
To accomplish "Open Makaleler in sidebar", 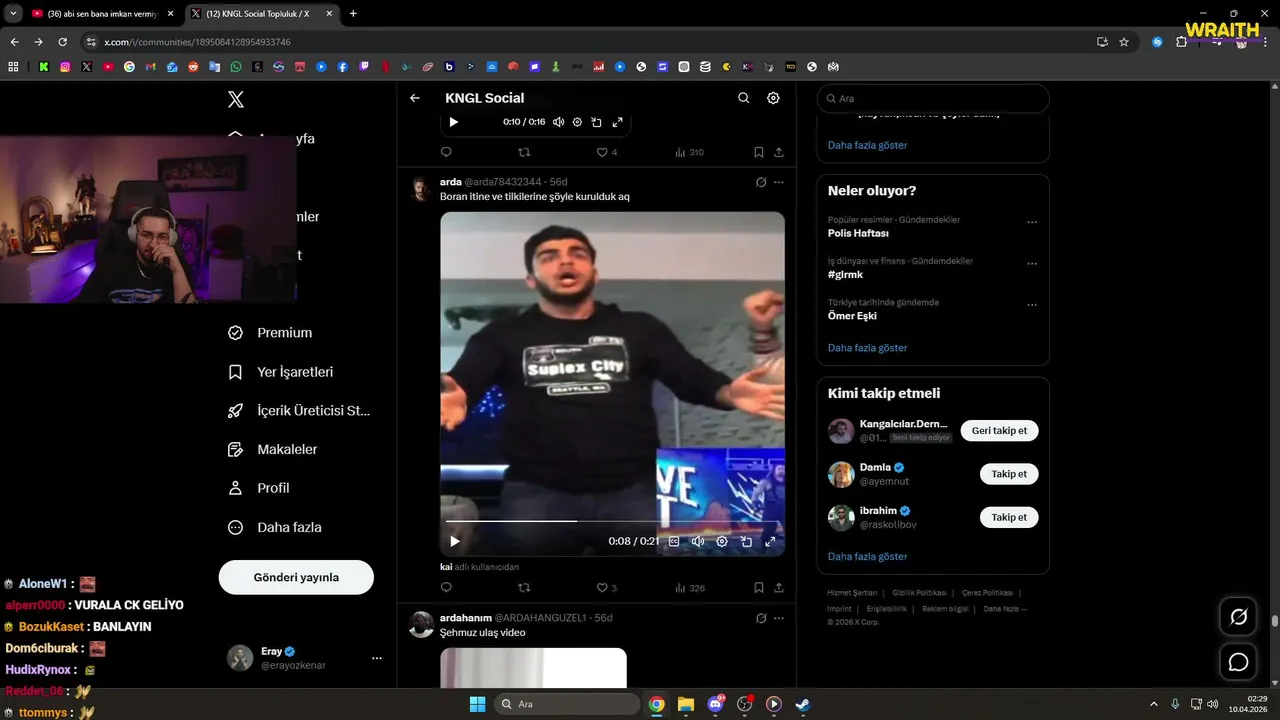I will (x=273, y=450).
